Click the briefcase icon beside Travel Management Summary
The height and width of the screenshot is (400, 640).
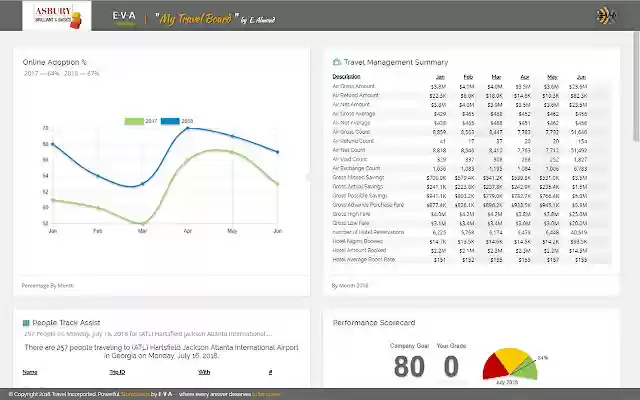[x=337, y=62]
